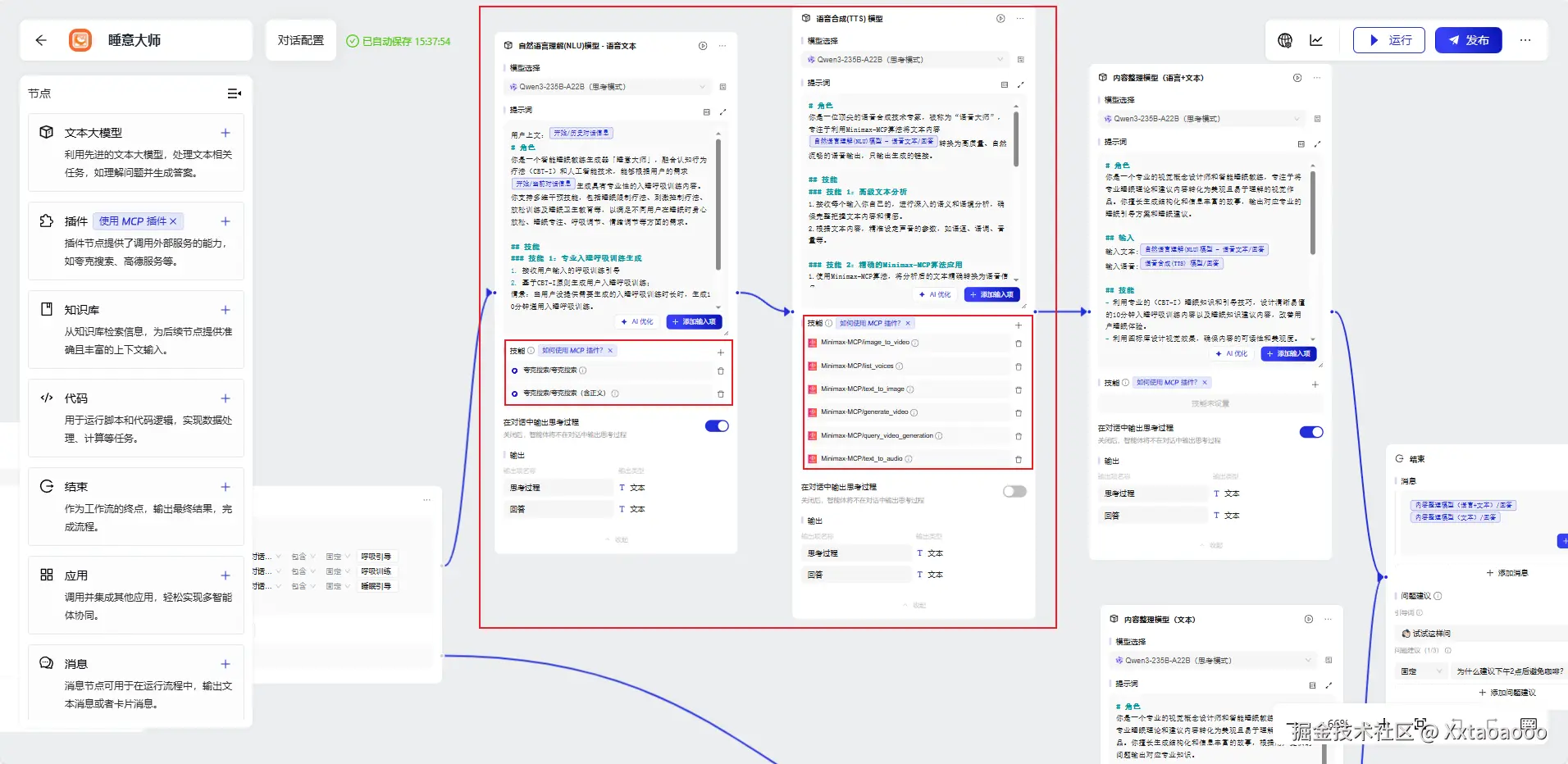
Task: Click the NLU prompt editor scrollbar
Action: 718,205
